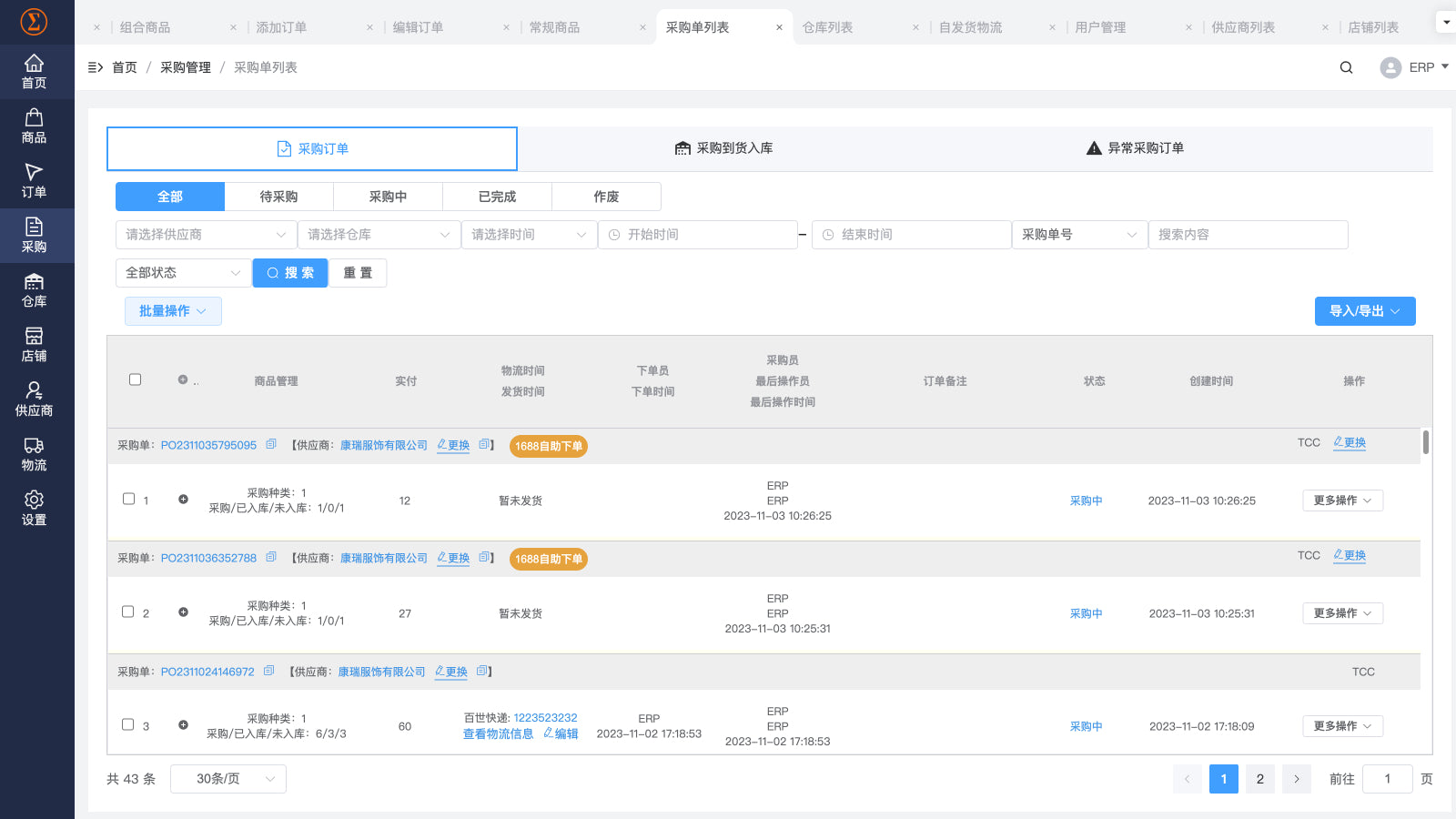Select the 已完成 status tab
Viewport: 1456px width, 819px height.
(x=497, y=197)
